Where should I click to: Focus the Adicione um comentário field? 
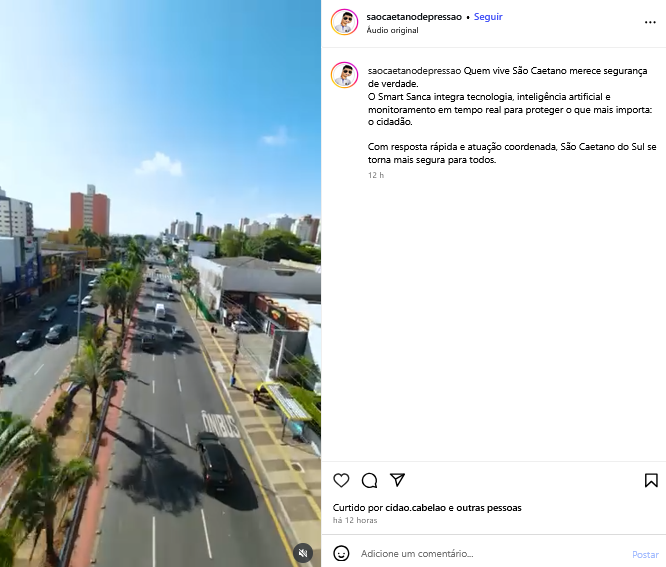coord(493,553)
